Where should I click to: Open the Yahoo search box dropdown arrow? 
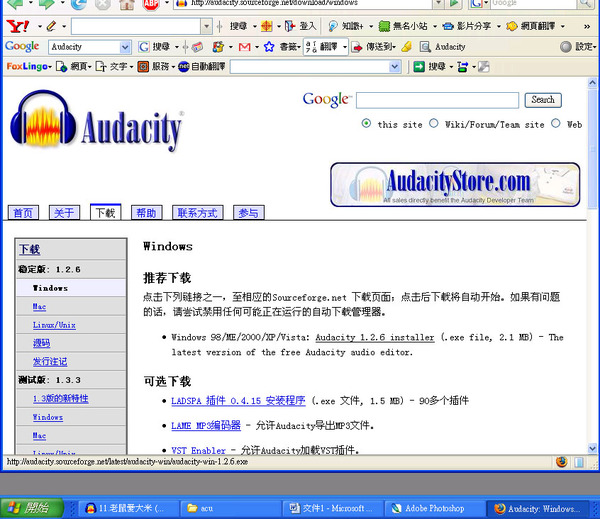pyautogui.click(x=207, y=26)
